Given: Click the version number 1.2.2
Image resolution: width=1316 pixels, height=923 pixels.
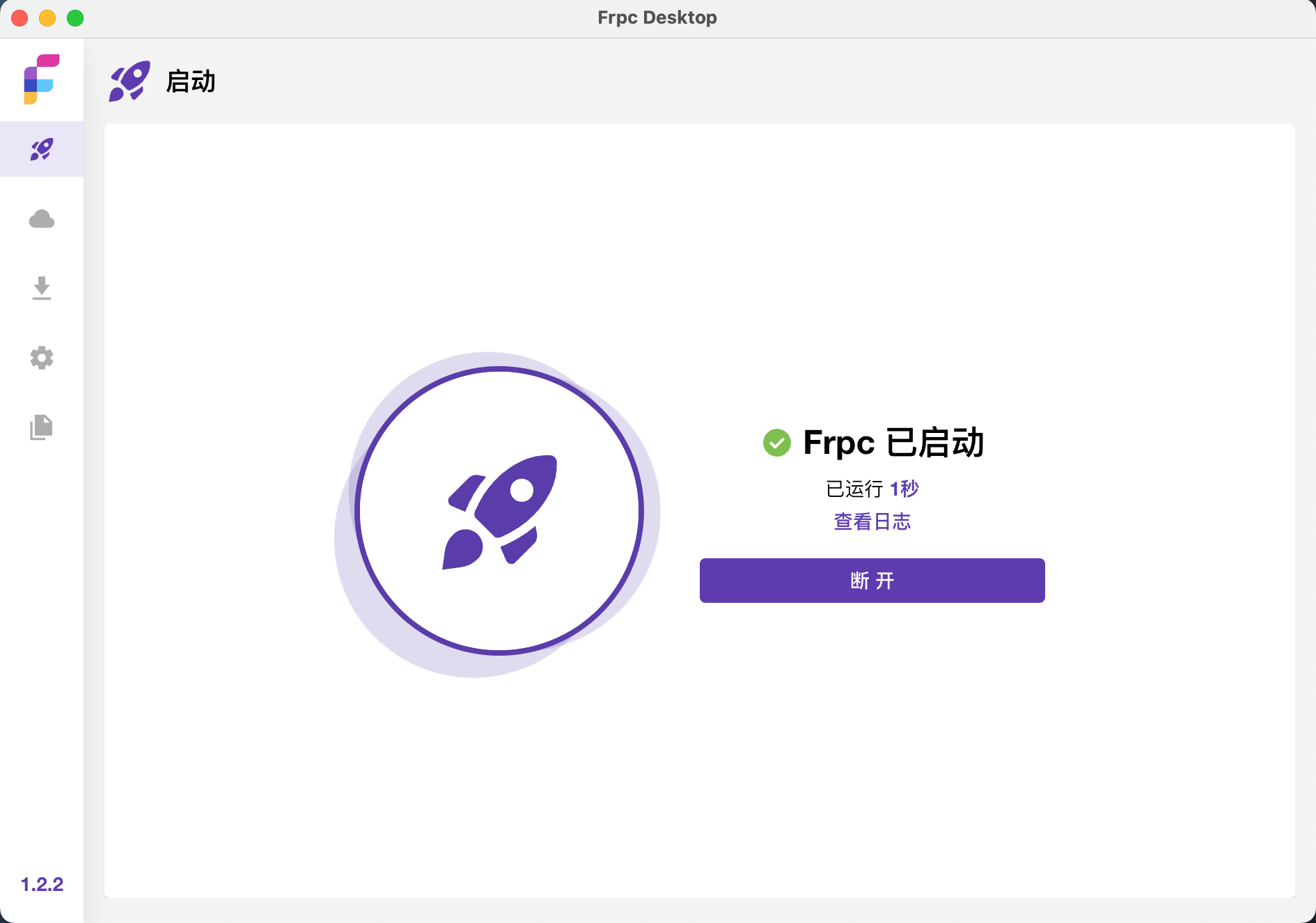Looking at the screenshot, I should pyautogui.click(x=42, y=884).
